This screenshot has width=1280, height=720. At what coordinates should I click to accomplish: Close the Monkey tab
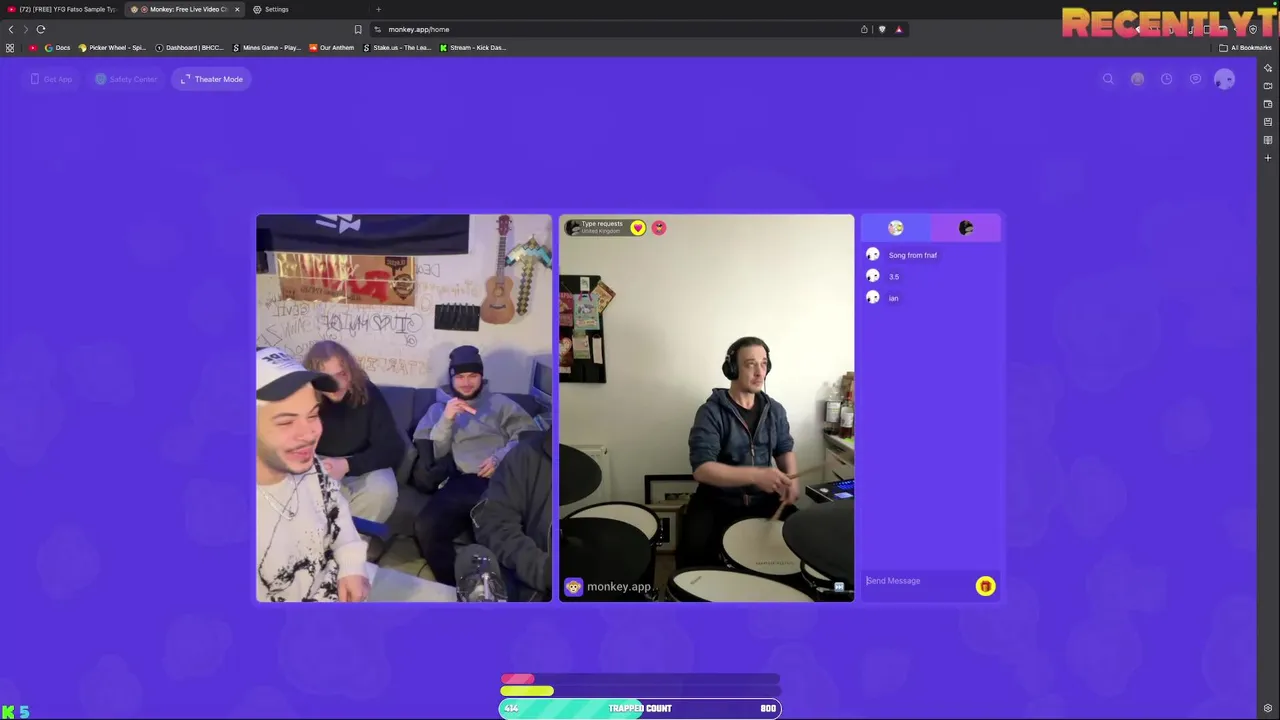[x=237, y=9]
